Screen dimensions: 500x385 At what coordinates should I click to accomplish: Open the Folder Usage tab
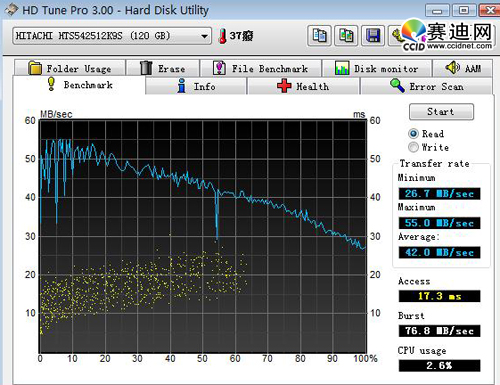70,68
